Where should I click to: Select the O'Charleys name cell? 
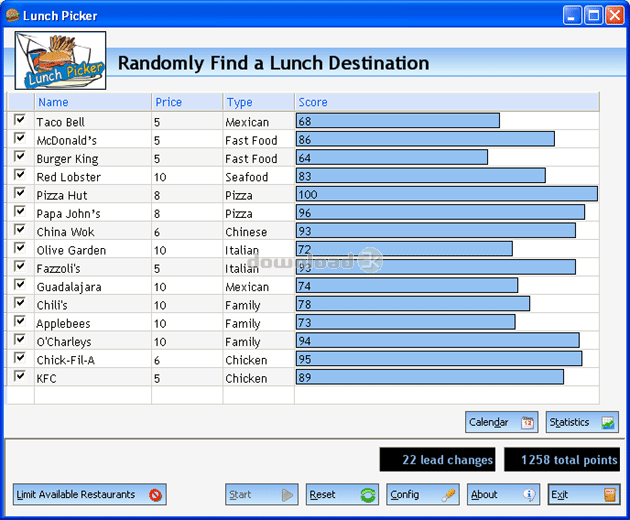point(93,341)
